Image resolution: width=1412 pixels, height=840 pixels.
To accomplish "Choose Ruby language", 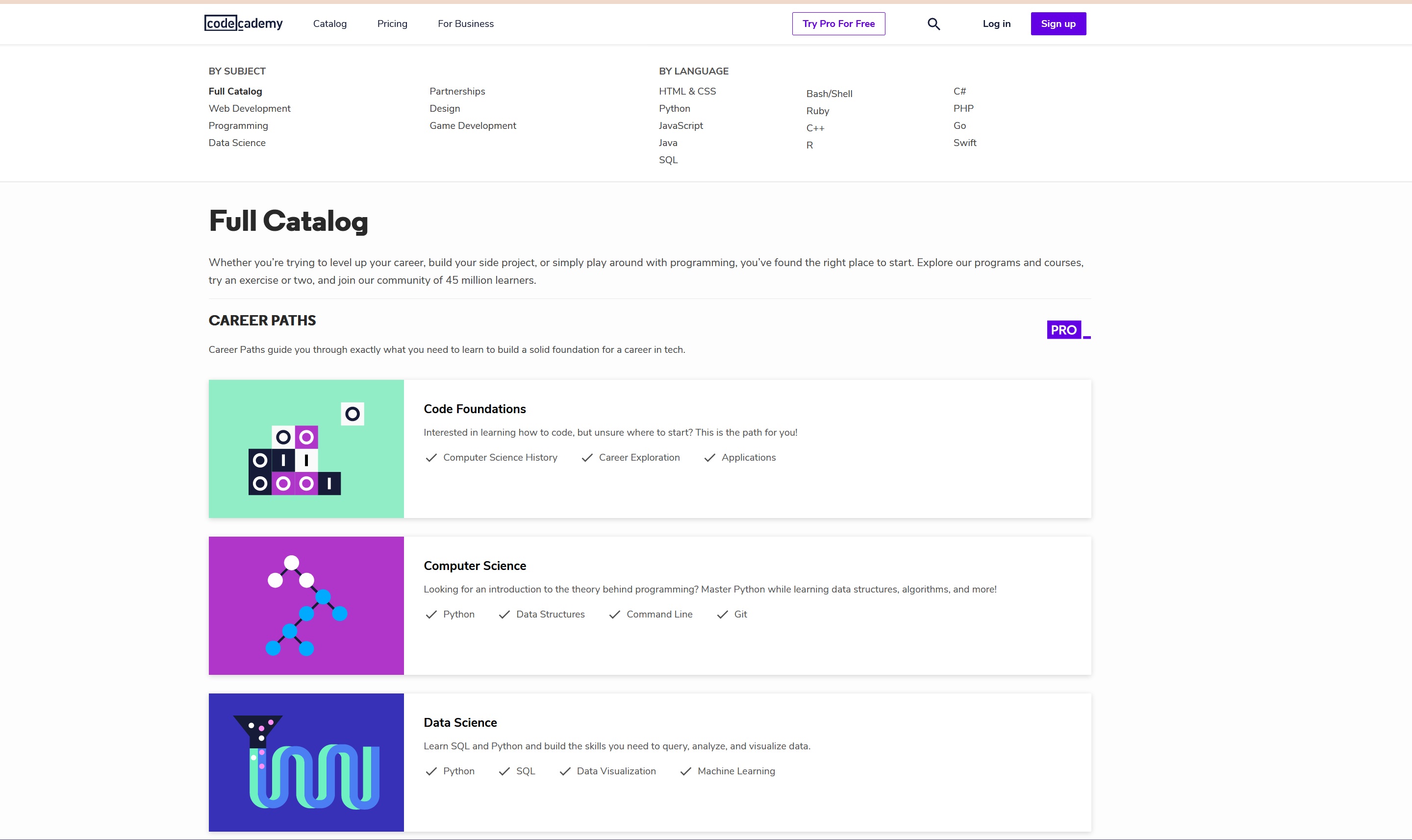I will point(817,111).
